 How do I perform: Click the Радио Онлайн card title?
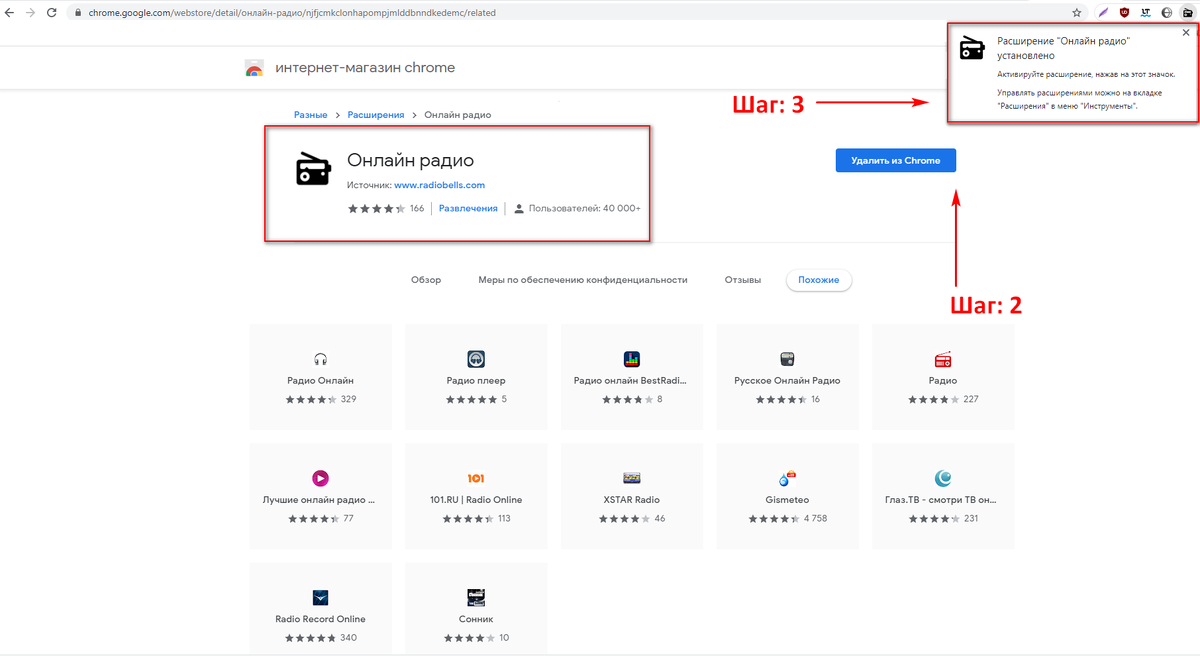pos(320,380)
